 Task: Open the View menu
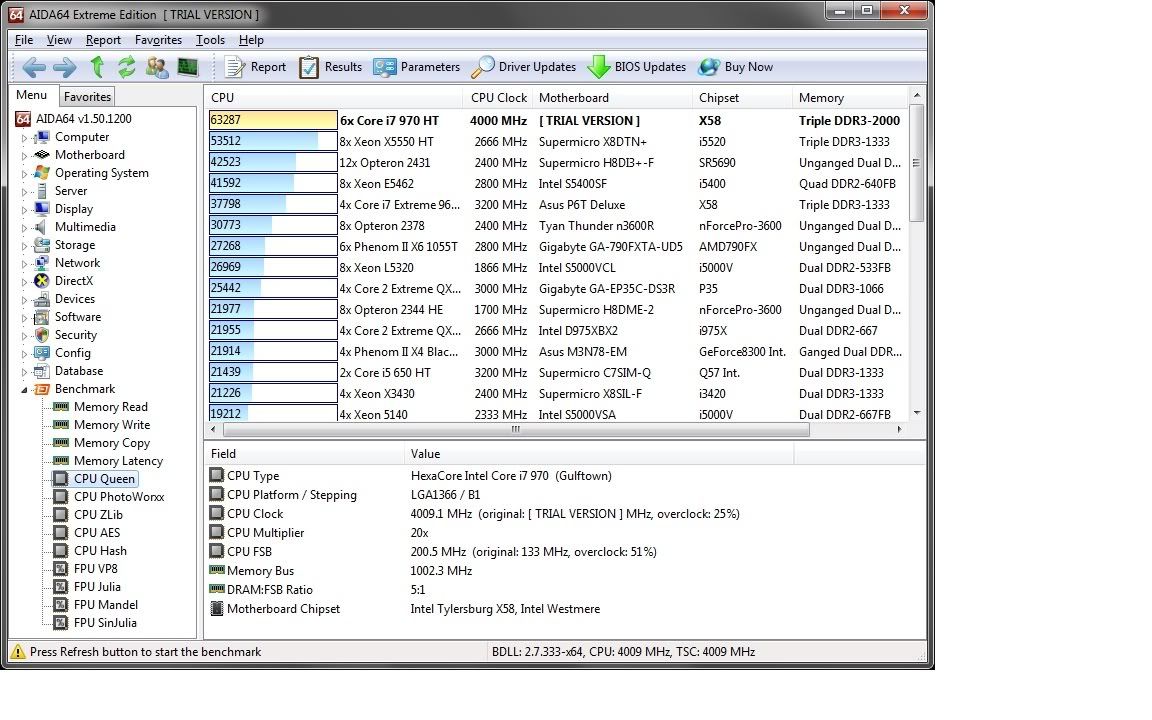point(59,40)
